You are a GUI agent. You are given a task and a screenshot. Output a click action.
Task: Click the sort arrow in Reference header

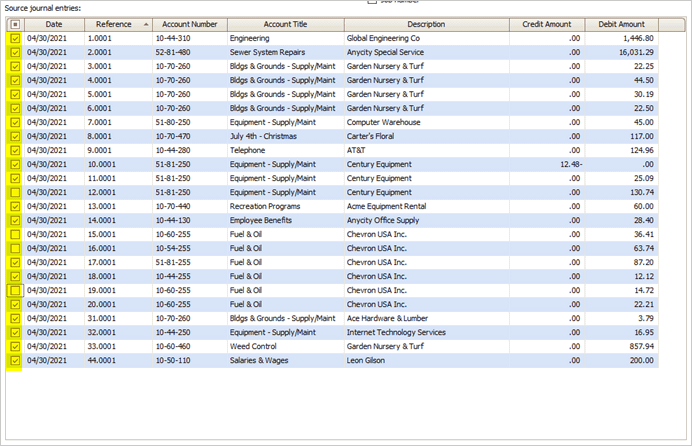[146, 25]
